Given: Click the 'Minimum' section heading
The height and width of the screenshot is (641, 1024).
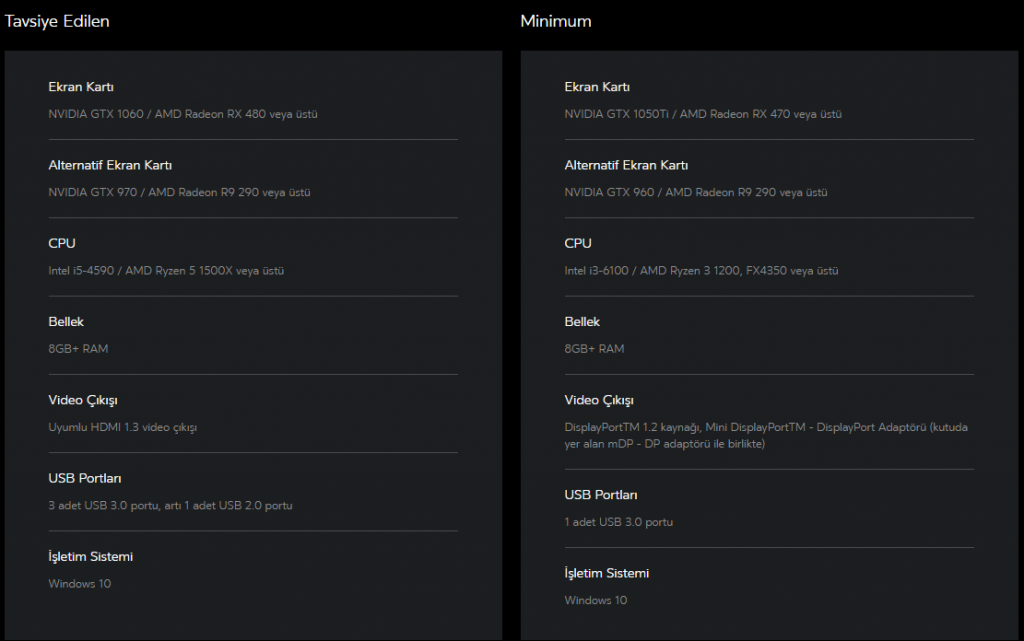Looking at the screenshot, I should coord(555,21).
